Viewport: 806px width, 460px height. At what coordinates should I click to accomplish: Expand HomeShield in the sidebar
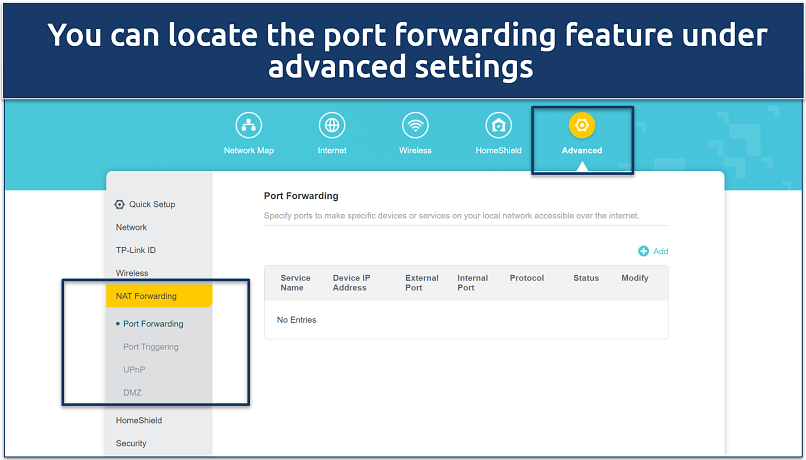(139, 420)
